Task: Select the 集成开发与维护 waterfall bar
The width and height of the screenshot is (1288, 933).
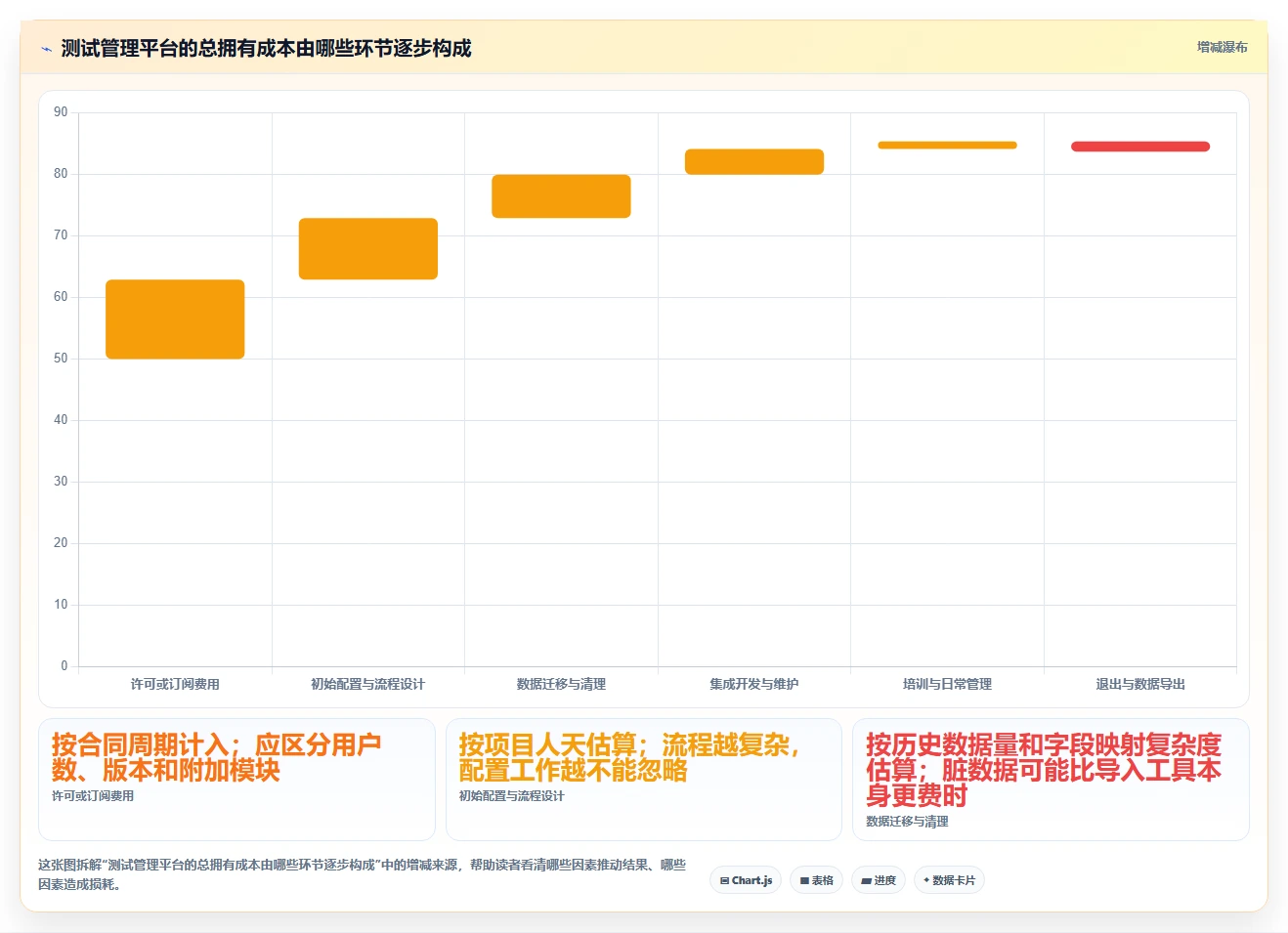Action: [754, 162]
